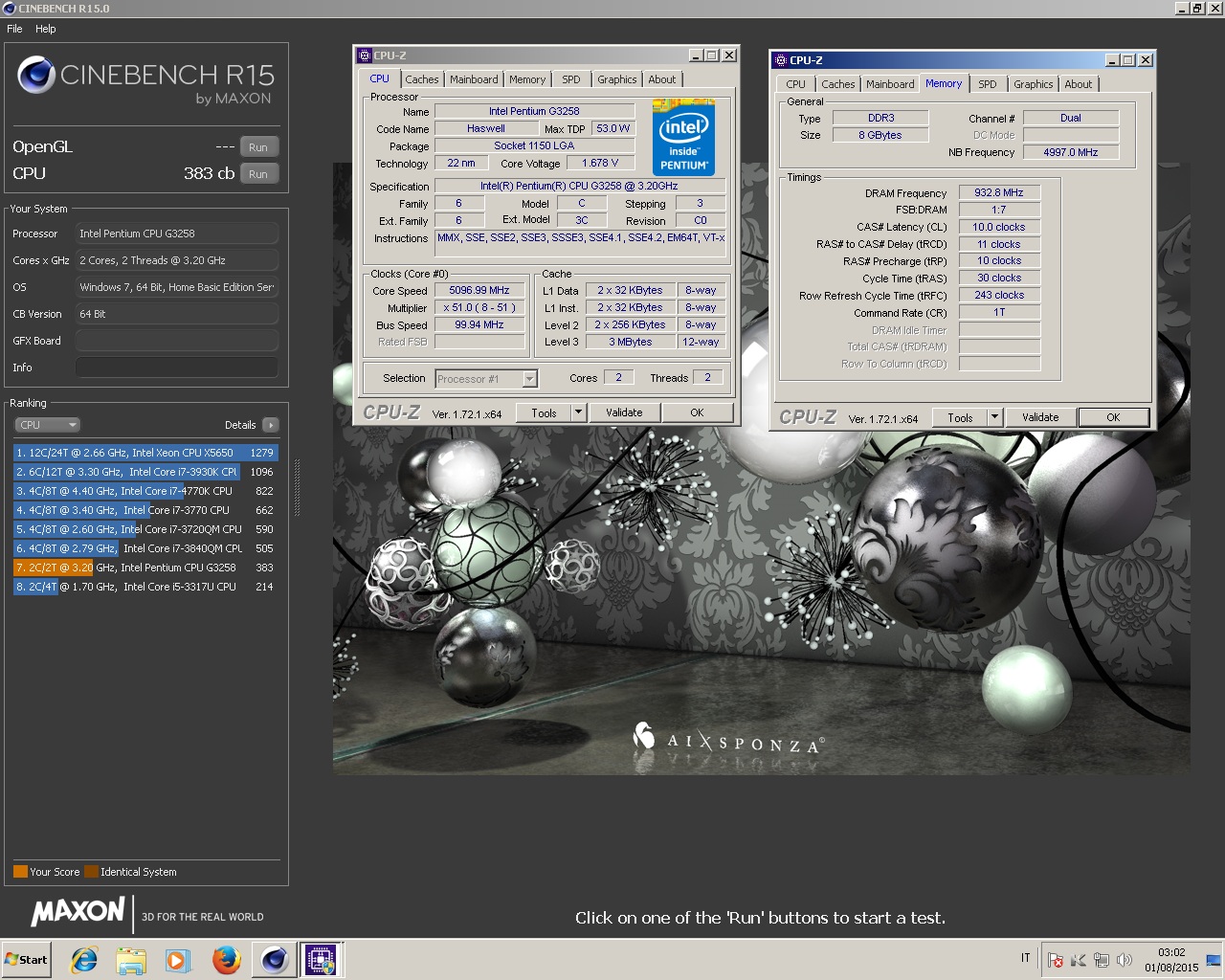Select Core i7-3840QM ranking entry

pyautogui.click(x=145, y=548)
